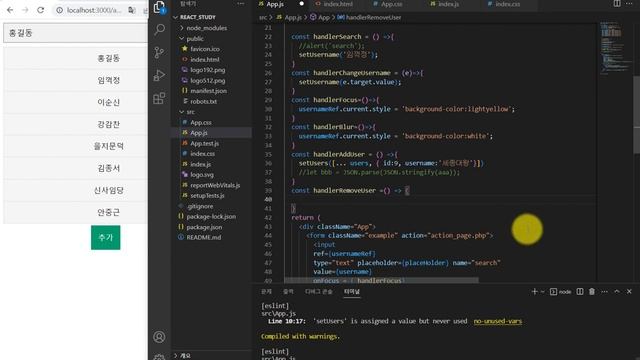This screenshot has width=640, height=360.
Task: Click the 이순신 row in browser list
Action: 76,102
